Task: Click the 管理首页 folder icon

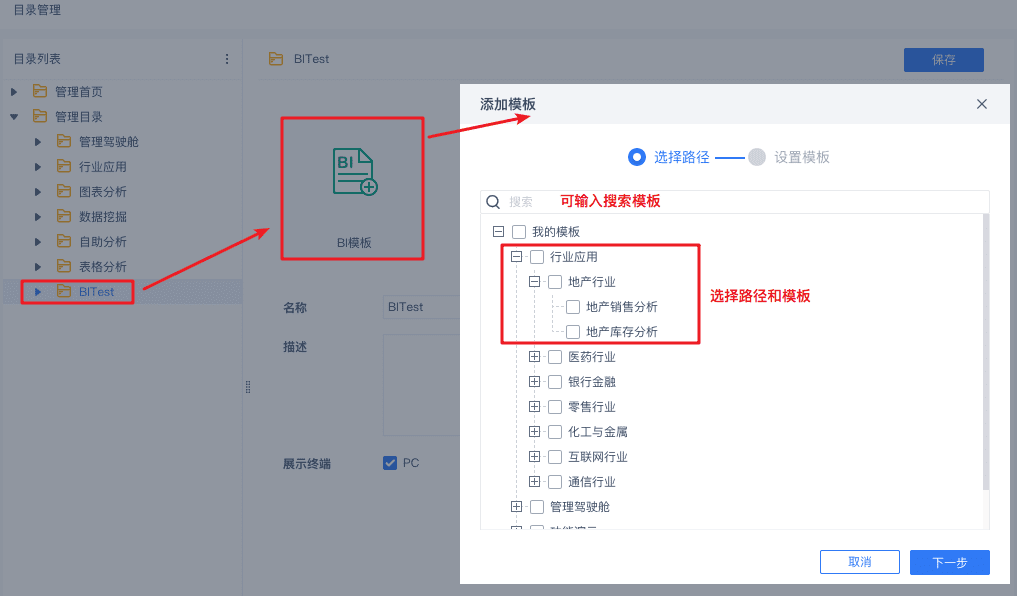Action: pos(40,91)
